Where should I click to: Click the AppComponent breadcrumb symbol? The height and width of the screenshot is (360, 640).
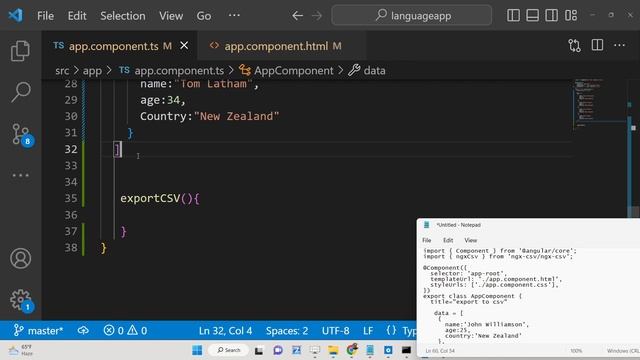[286, 71]
